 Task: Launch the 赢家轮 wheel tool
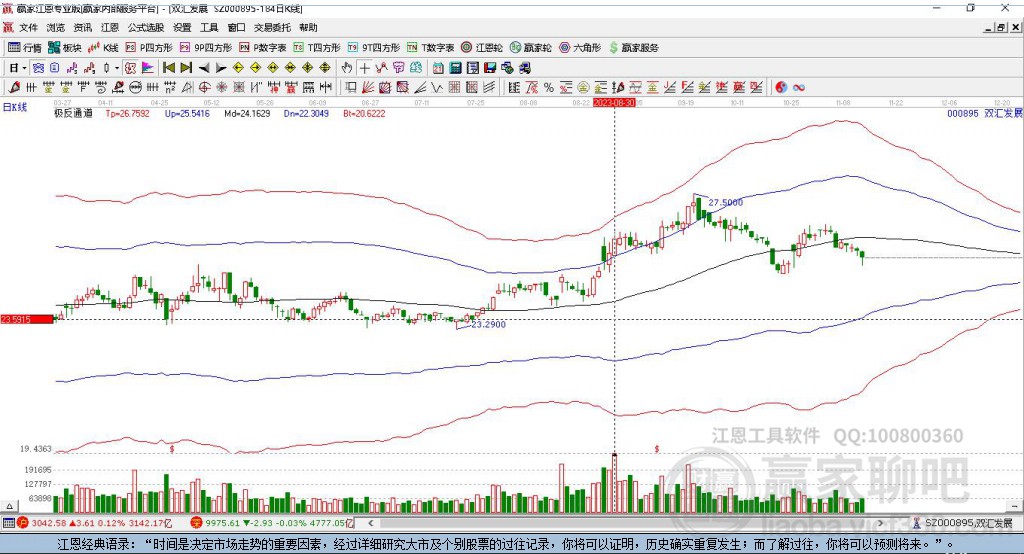pos(530,48)
